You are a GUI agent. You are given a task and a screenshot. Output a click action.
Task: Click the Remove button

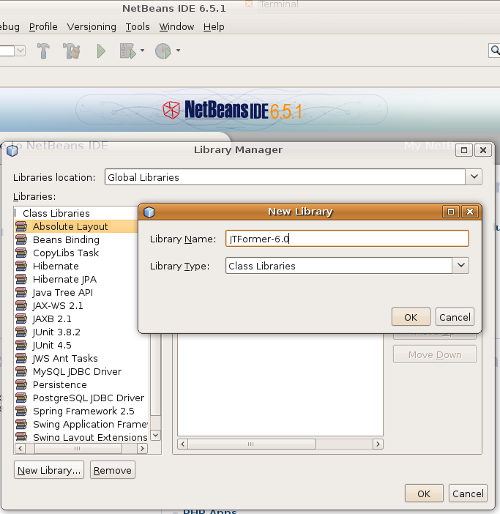(x=112, y=470)
